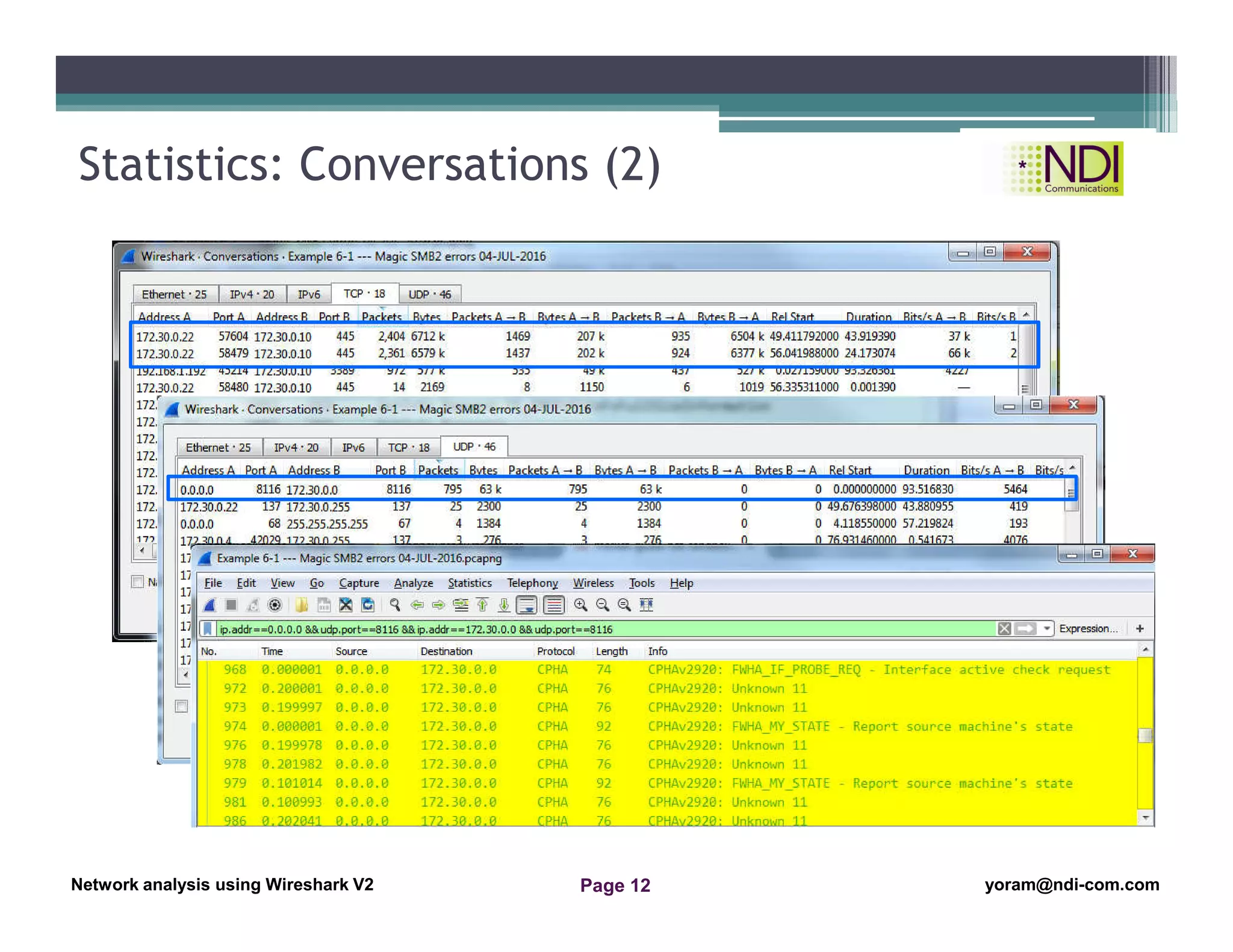Select IPv6 tab in top Conversations window

coord(309,294)
